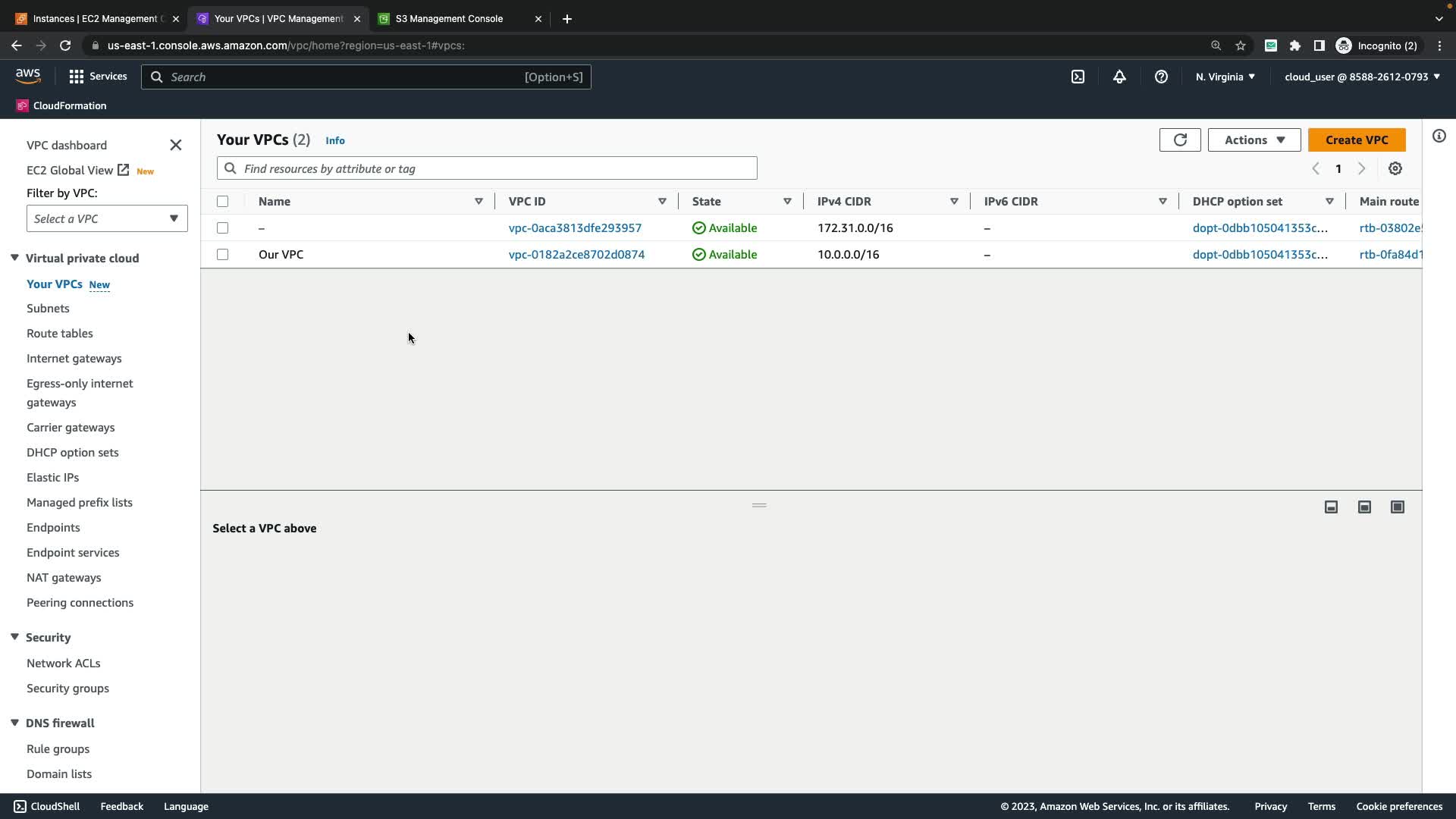Image resolution: width=1456 pixels, height=819 pixels.
Task: Click the refresh VPC list button
Action: click(1180, 140)
